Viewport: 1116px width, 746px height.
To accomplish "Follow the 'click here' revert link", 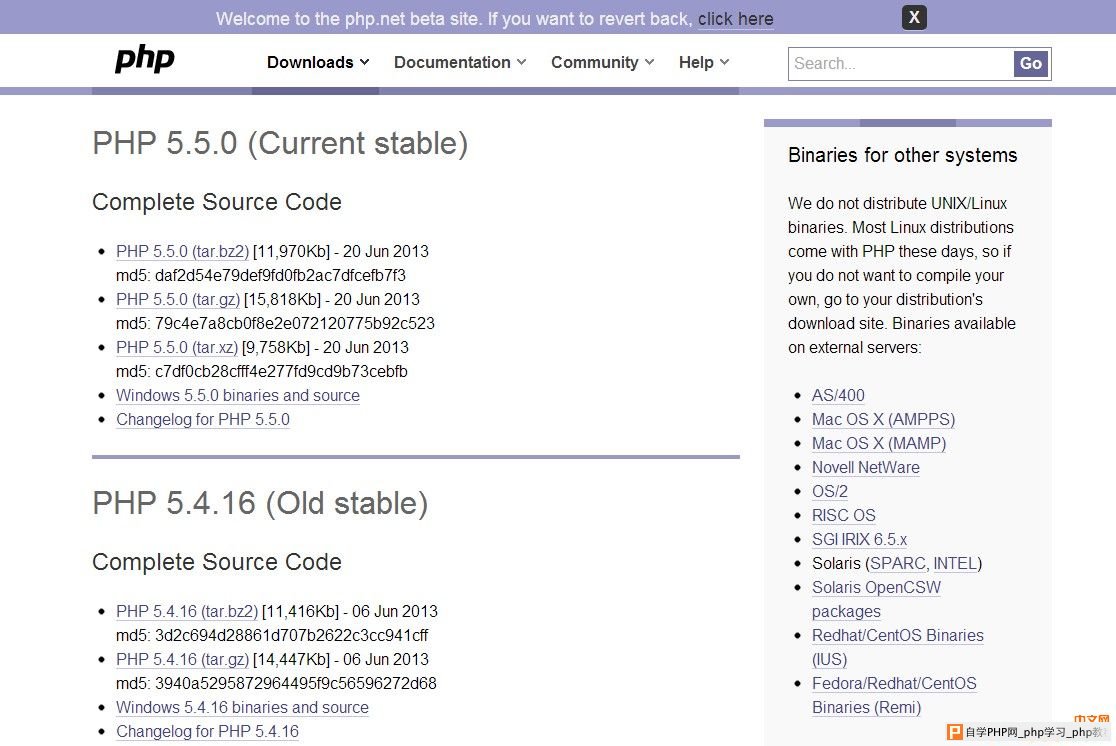I will [x=735, y=19].
